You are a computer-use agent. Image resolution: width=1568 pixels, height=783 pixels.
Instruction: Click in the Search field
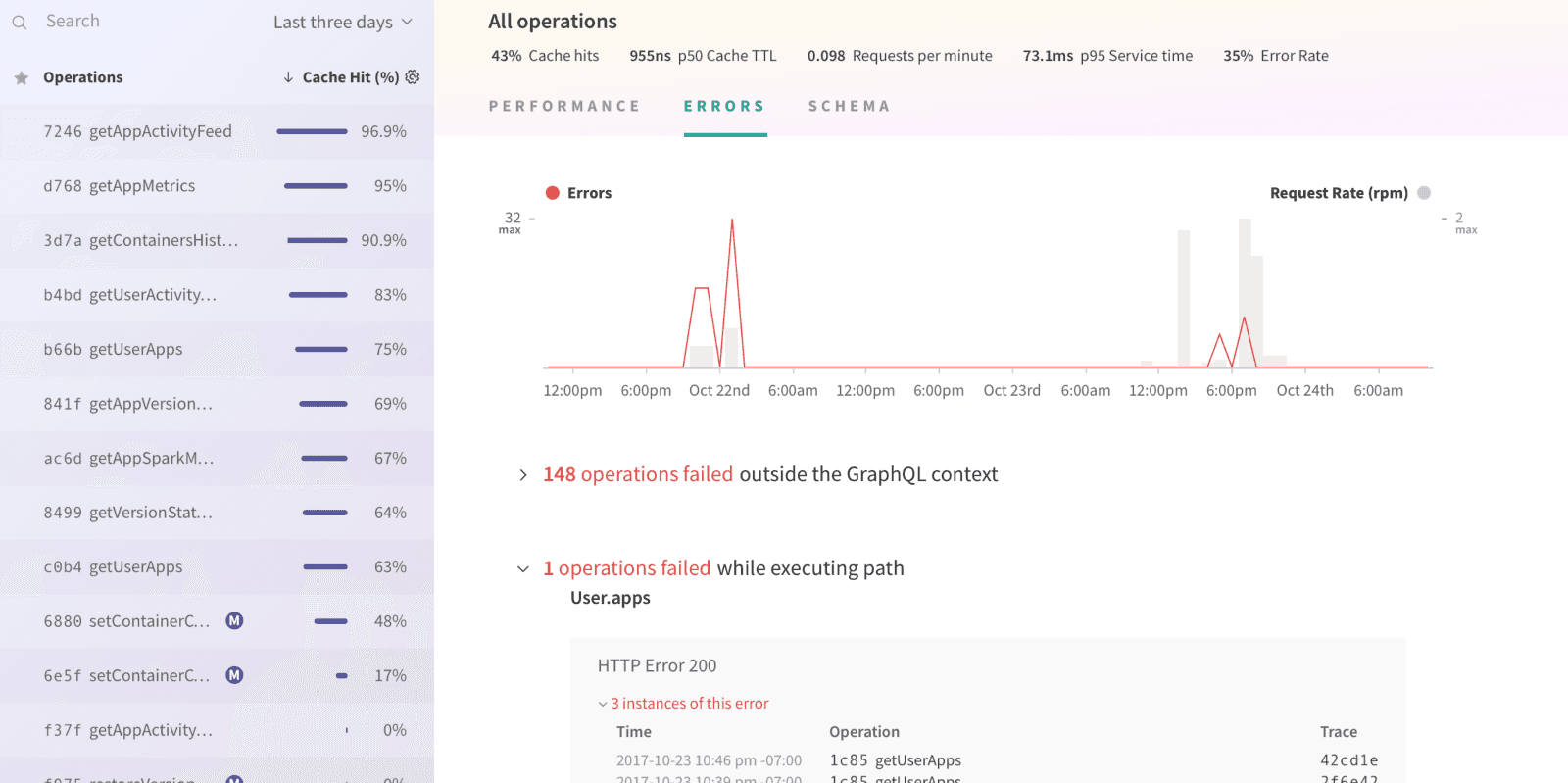[147, 22]
